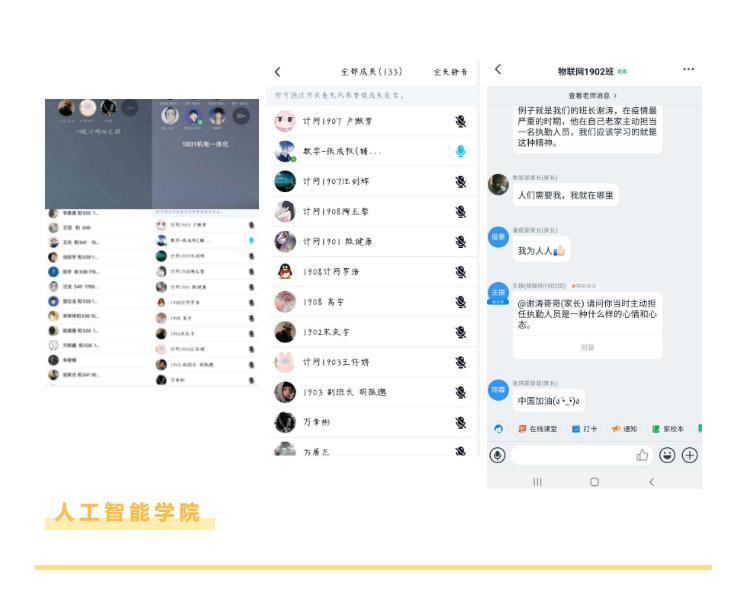Screen dimensions: 733x592
Task: Toggle the muted microphone for 1908 高宇
Action: [x=460, y=302]
